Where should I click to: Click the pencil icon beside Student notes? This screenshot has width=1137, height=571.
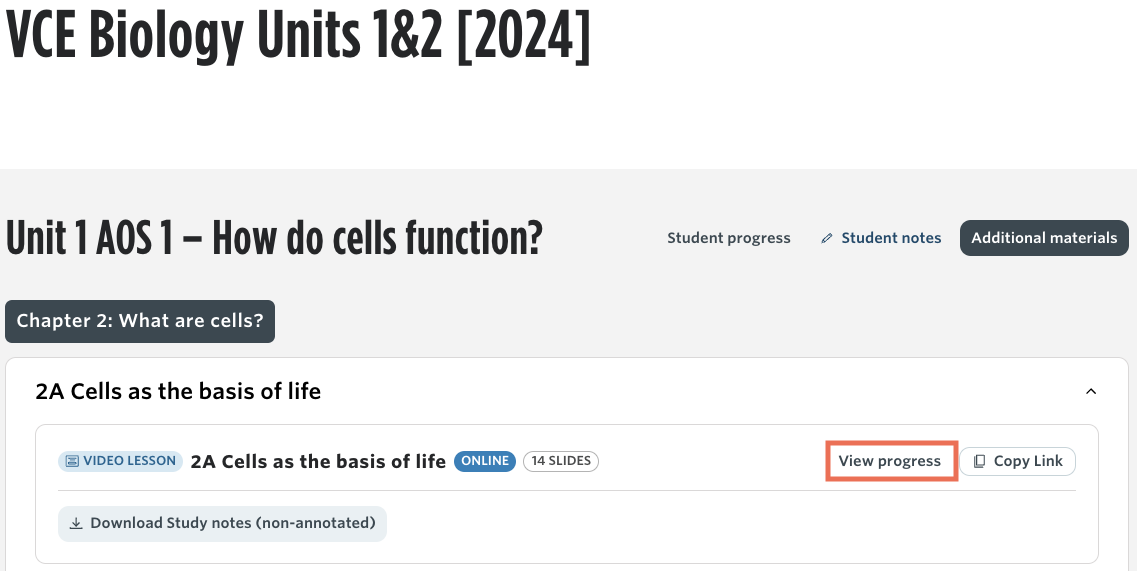pos(827,238)
